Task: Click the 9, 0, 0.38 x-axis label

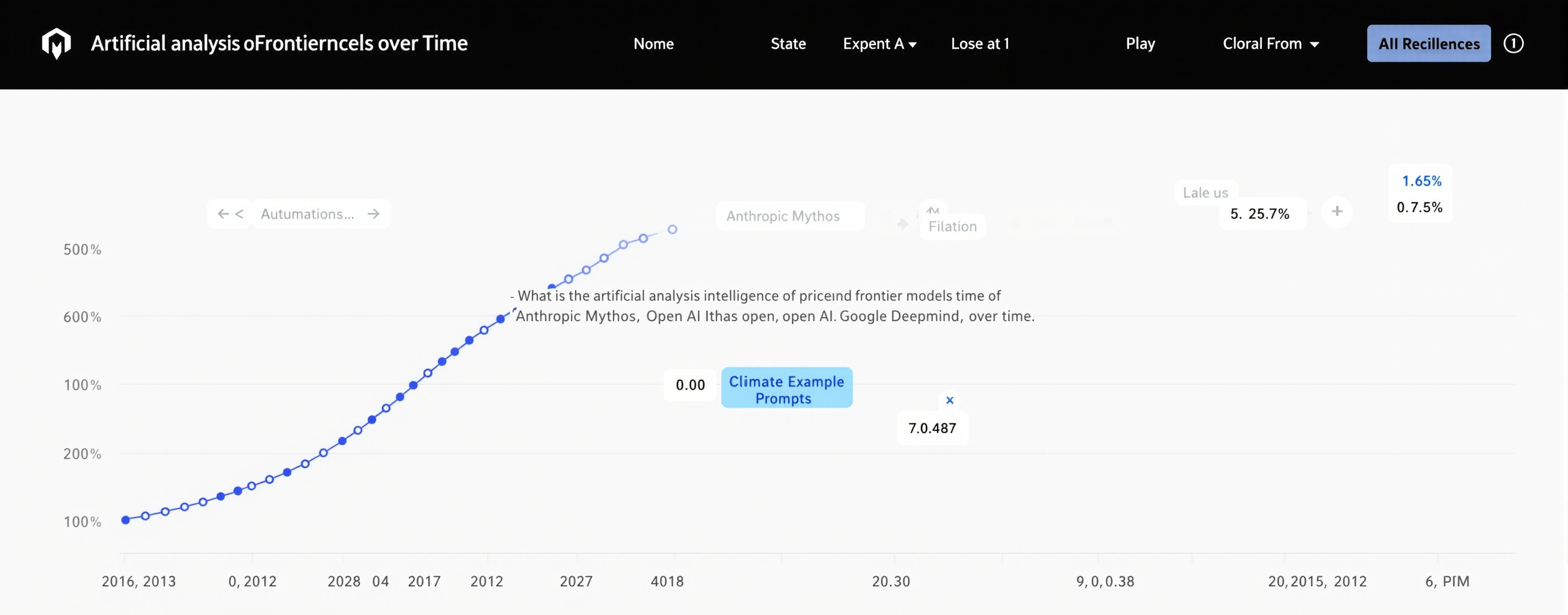Action: [1105, 581]
